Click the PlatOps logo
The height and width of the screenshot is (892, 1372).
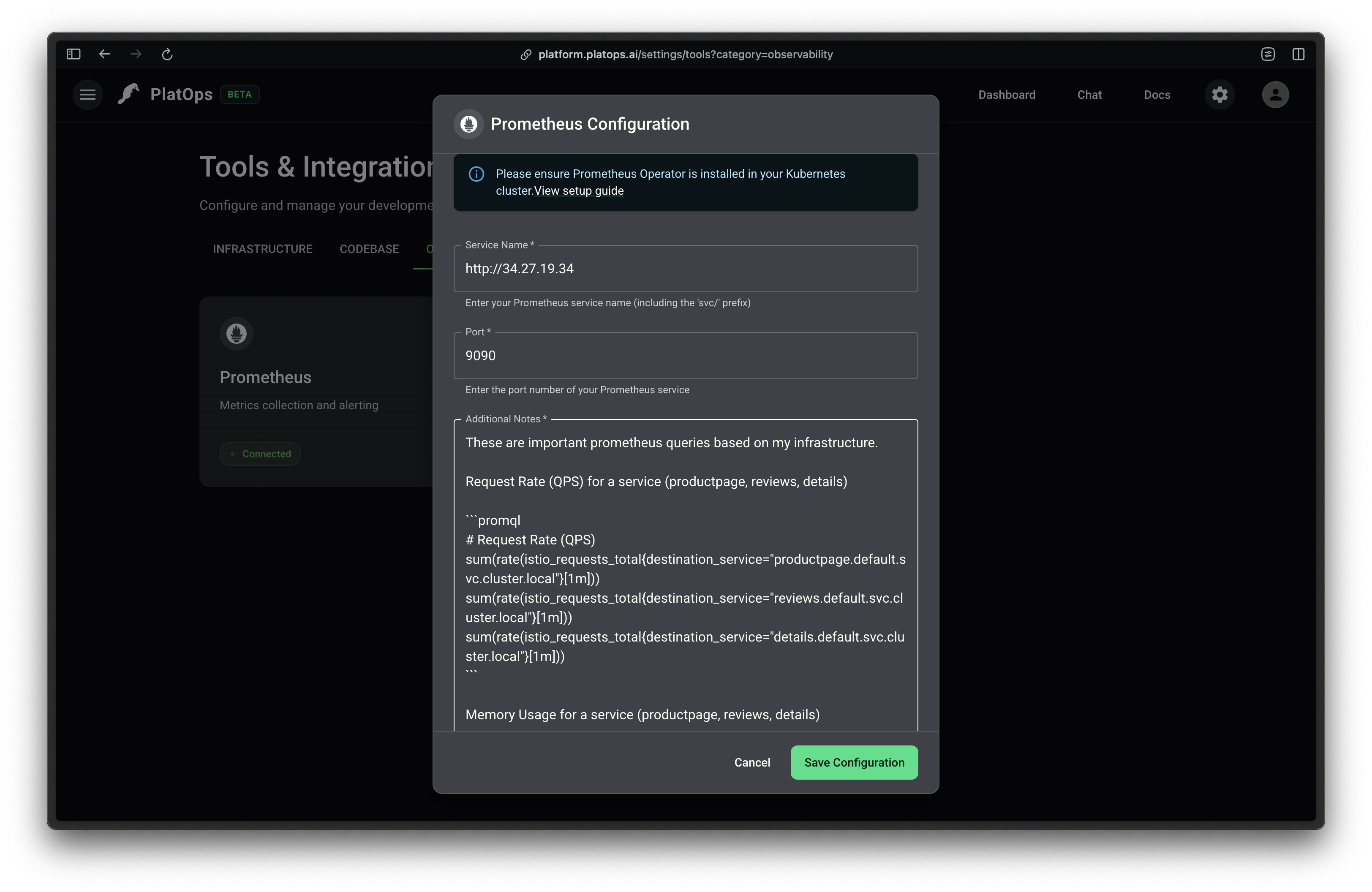click(x=128, y=94)
